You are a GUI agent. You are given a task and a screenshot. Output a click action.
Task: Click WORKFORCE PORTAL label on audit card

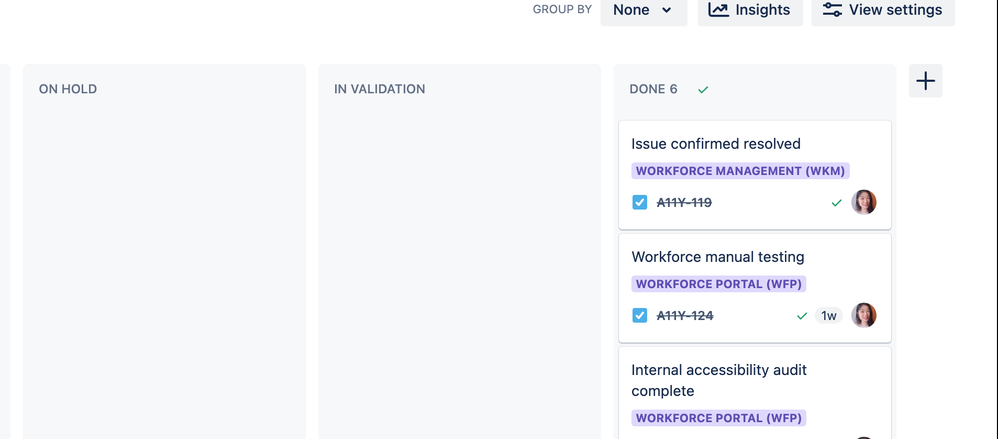[x=719, y=418]
